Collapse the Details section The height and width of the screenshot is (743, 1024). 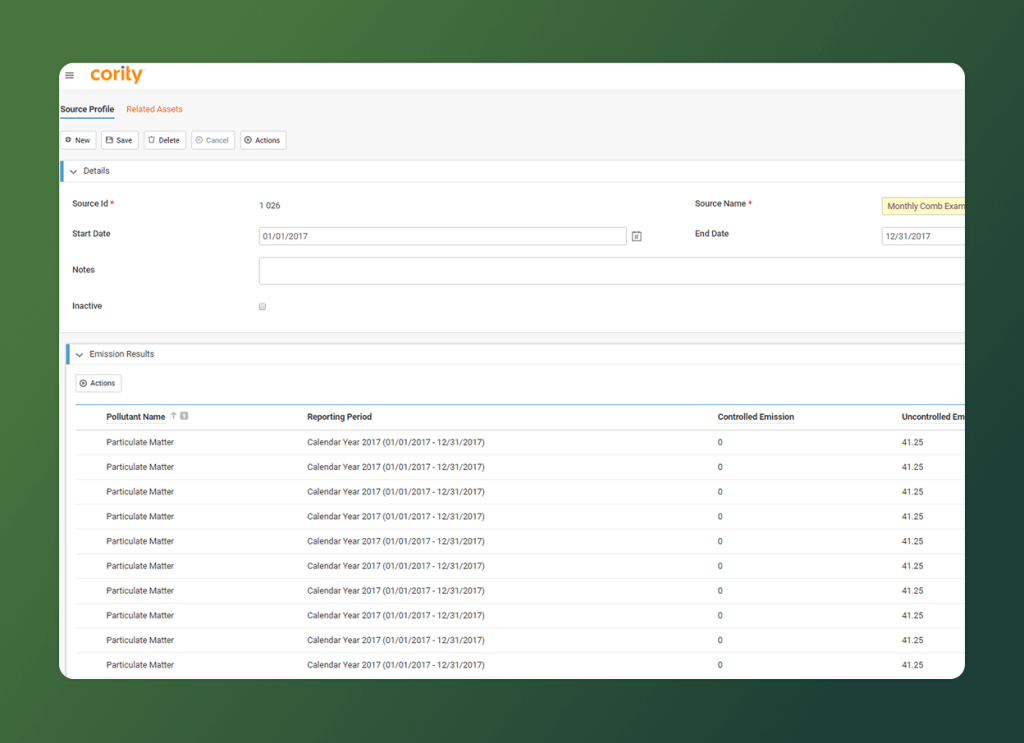[x=73, y=171]
